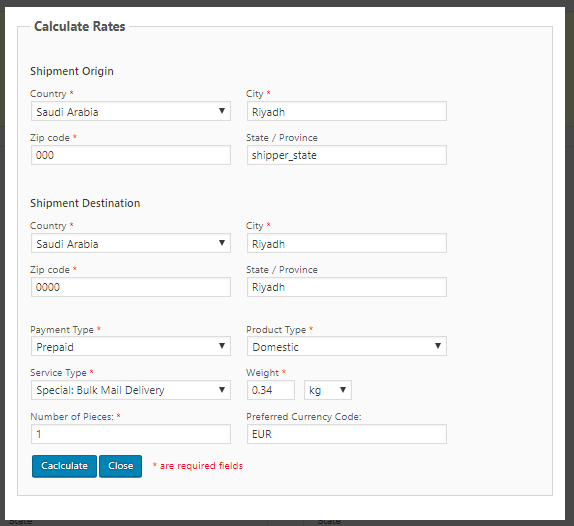Image resolution: width=574 pixels, height=526 pixels.
Task: Expand the destination Country dropdown
Action: (131, 243)
